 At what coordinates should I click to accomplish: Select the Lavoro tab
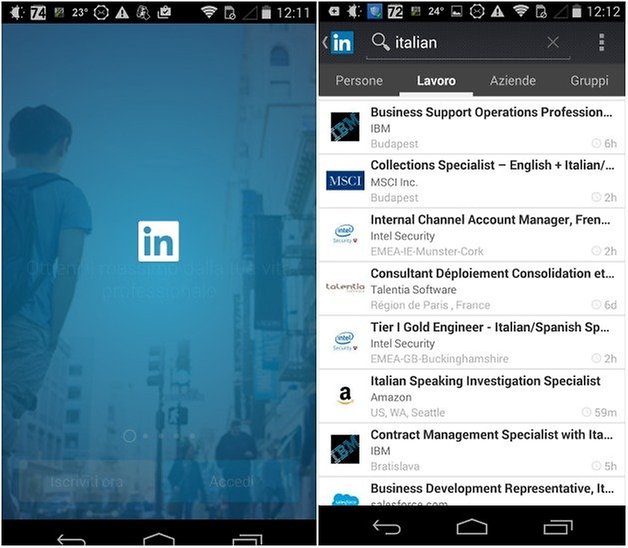pos(436,81)
